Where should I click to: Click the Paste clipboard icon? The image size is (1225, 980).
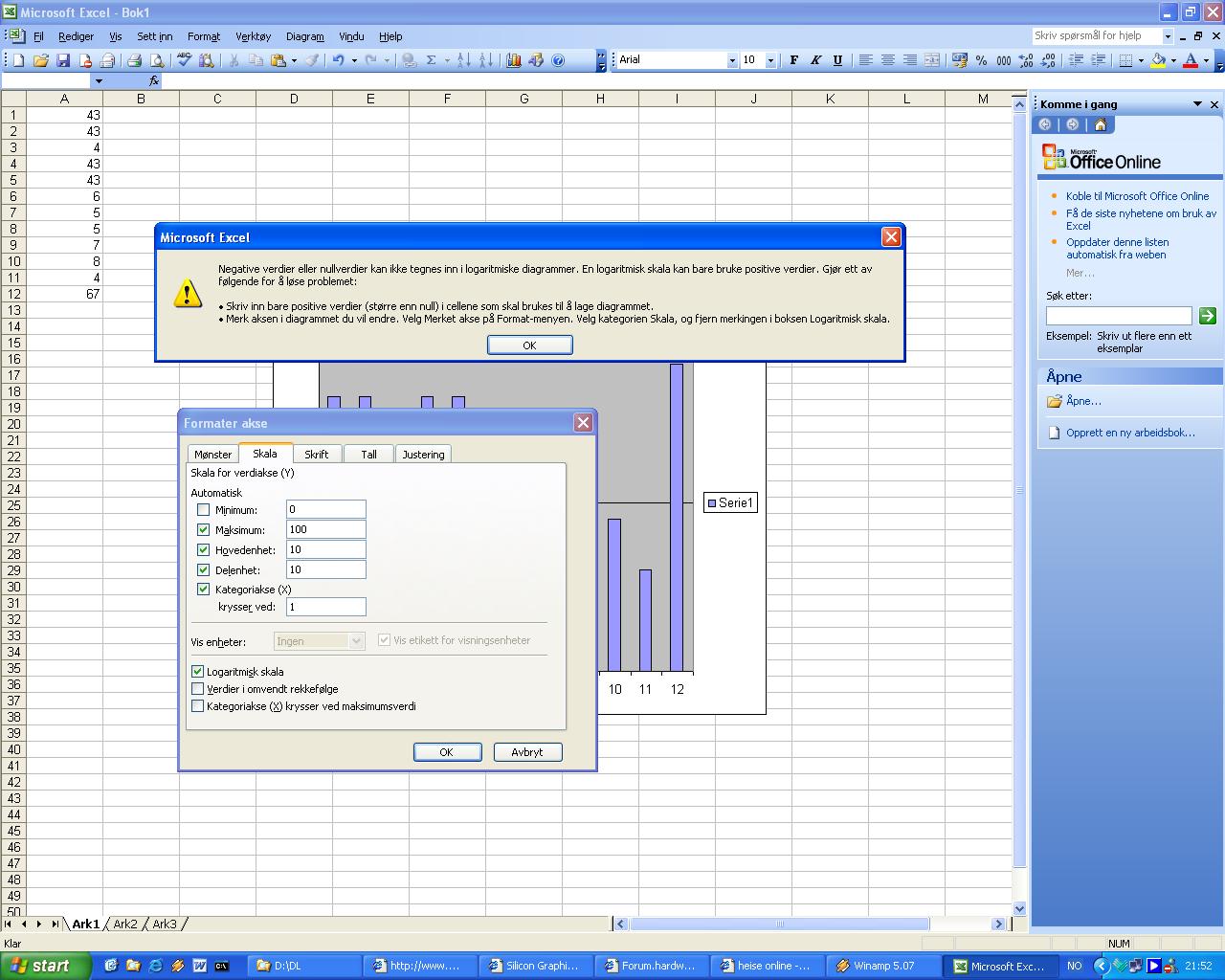278,60
